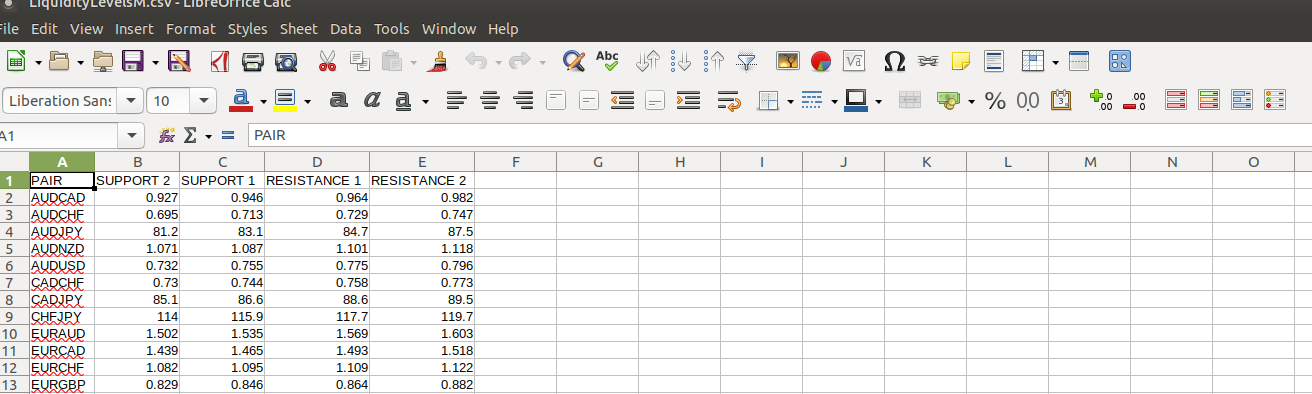The width and height of the screenshot is (1312, 394).
Task: Toggle Print Preview
Action: pos(286,62)
